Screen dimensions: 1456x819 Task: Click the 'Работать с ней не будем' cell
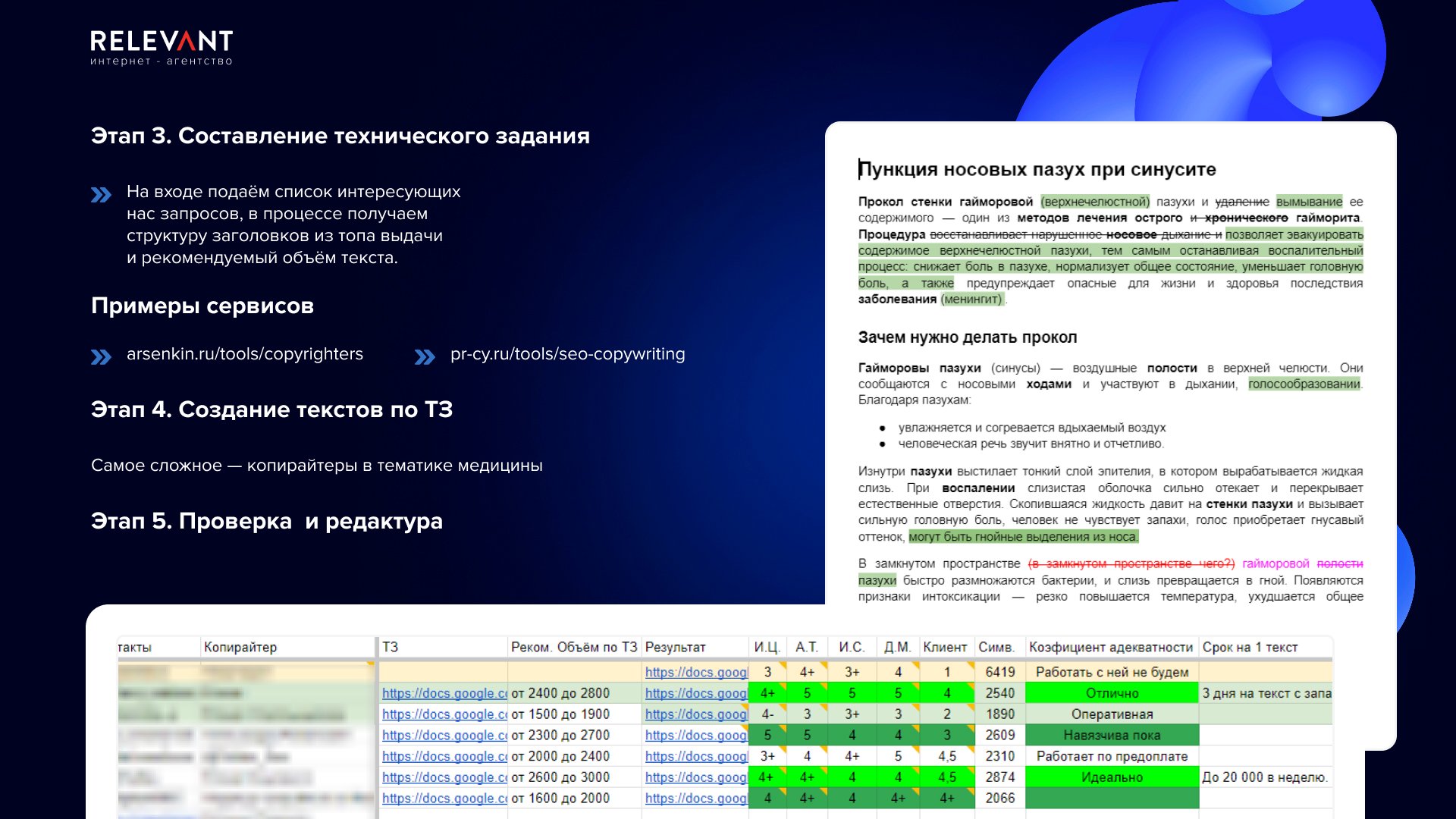click(1112, 672)
